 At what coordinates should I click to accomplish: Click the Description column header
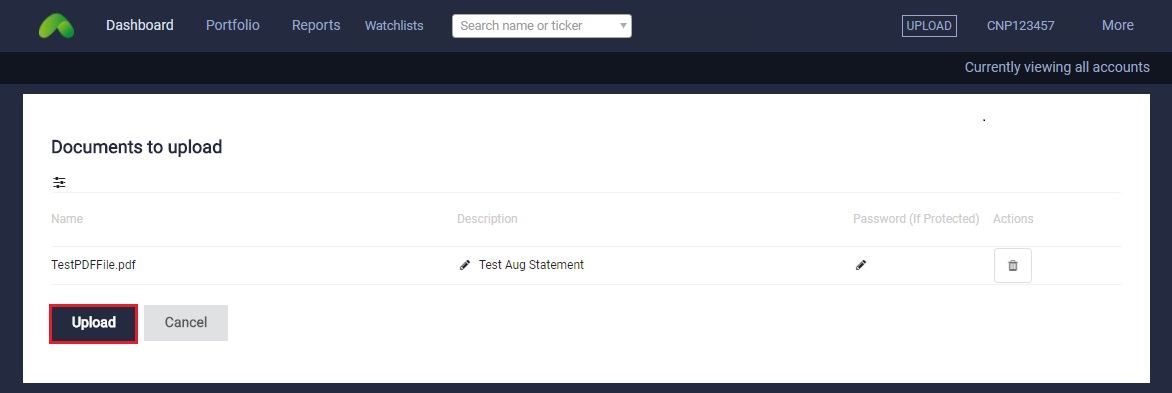click(x=487, y=219)
